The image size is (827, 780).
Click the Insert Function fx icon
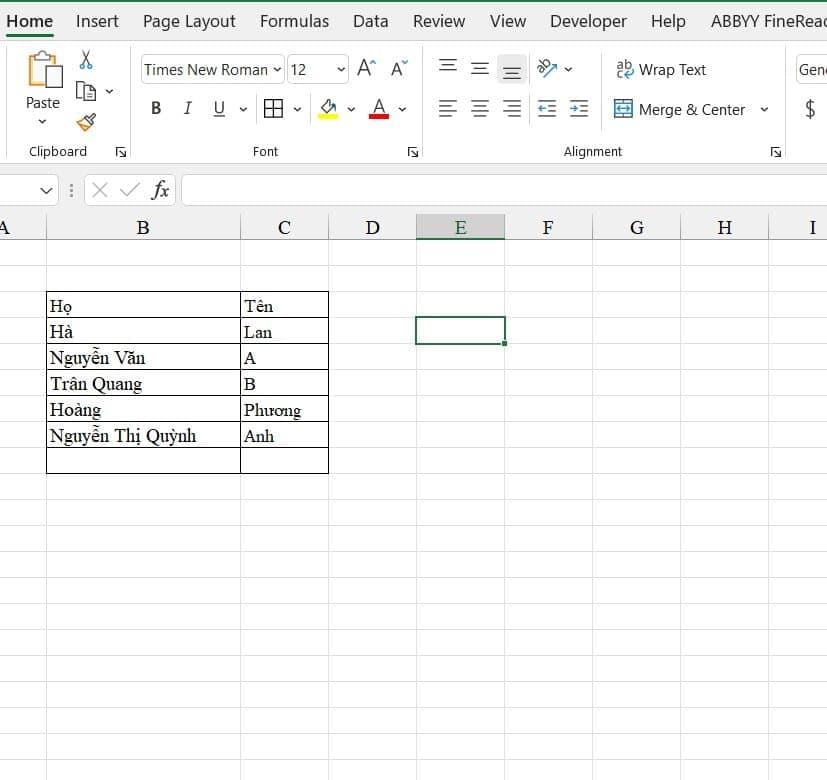pyautogui.click(x=160, y=190)
